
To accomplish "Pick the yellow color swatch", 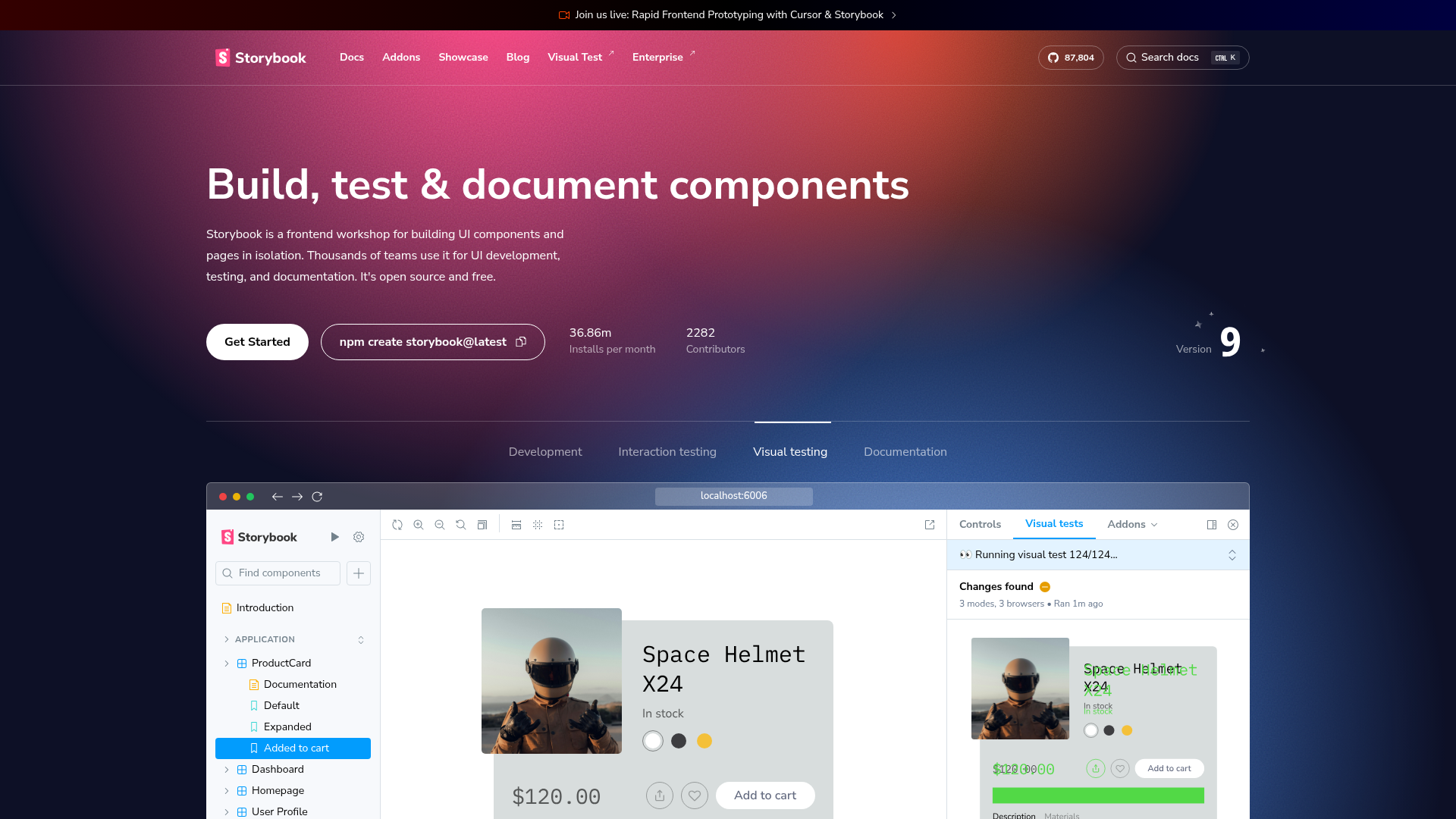I will [704, 741].
